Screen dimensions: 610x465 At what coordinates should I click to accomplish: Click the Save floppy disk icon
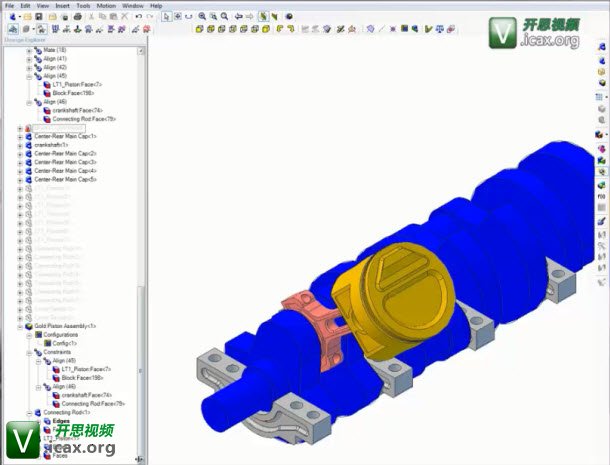[x=39, y=17]
